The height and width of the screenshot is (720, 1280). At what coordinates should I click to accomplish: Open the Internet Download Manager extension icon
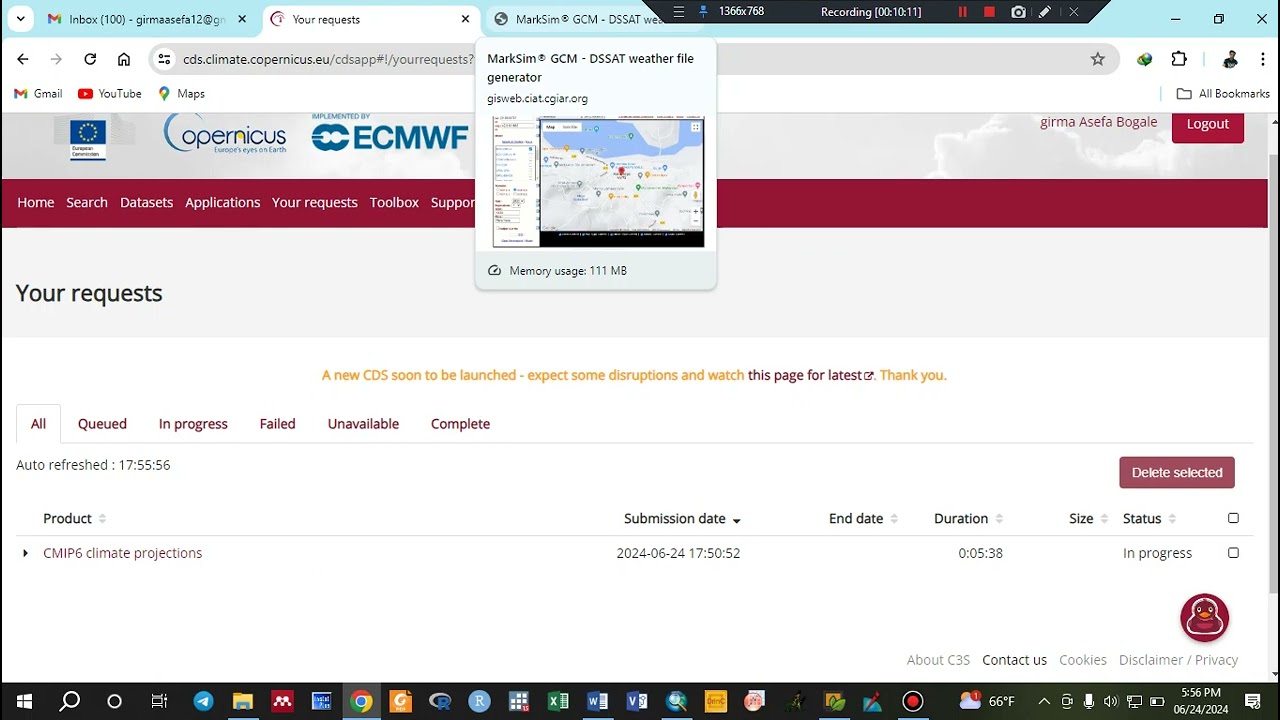click(x=1144, y=59)
